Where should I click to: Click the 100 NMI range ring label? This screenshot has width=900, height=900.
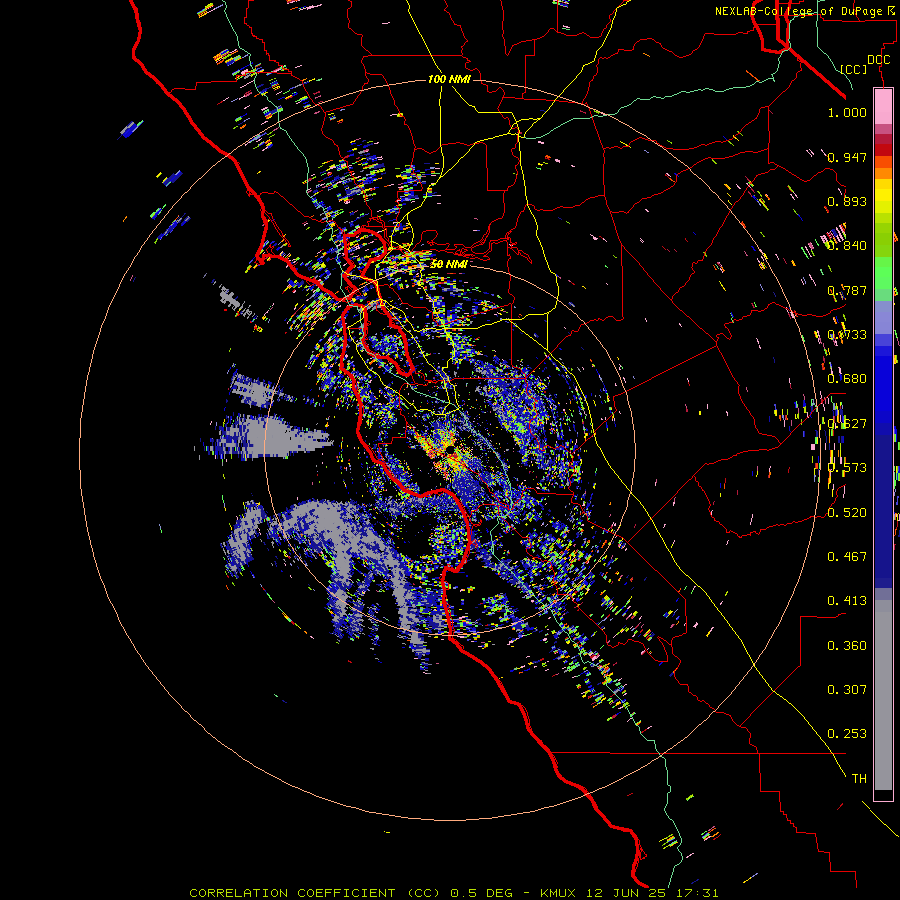pyautogui.click(x=449, y=79)
